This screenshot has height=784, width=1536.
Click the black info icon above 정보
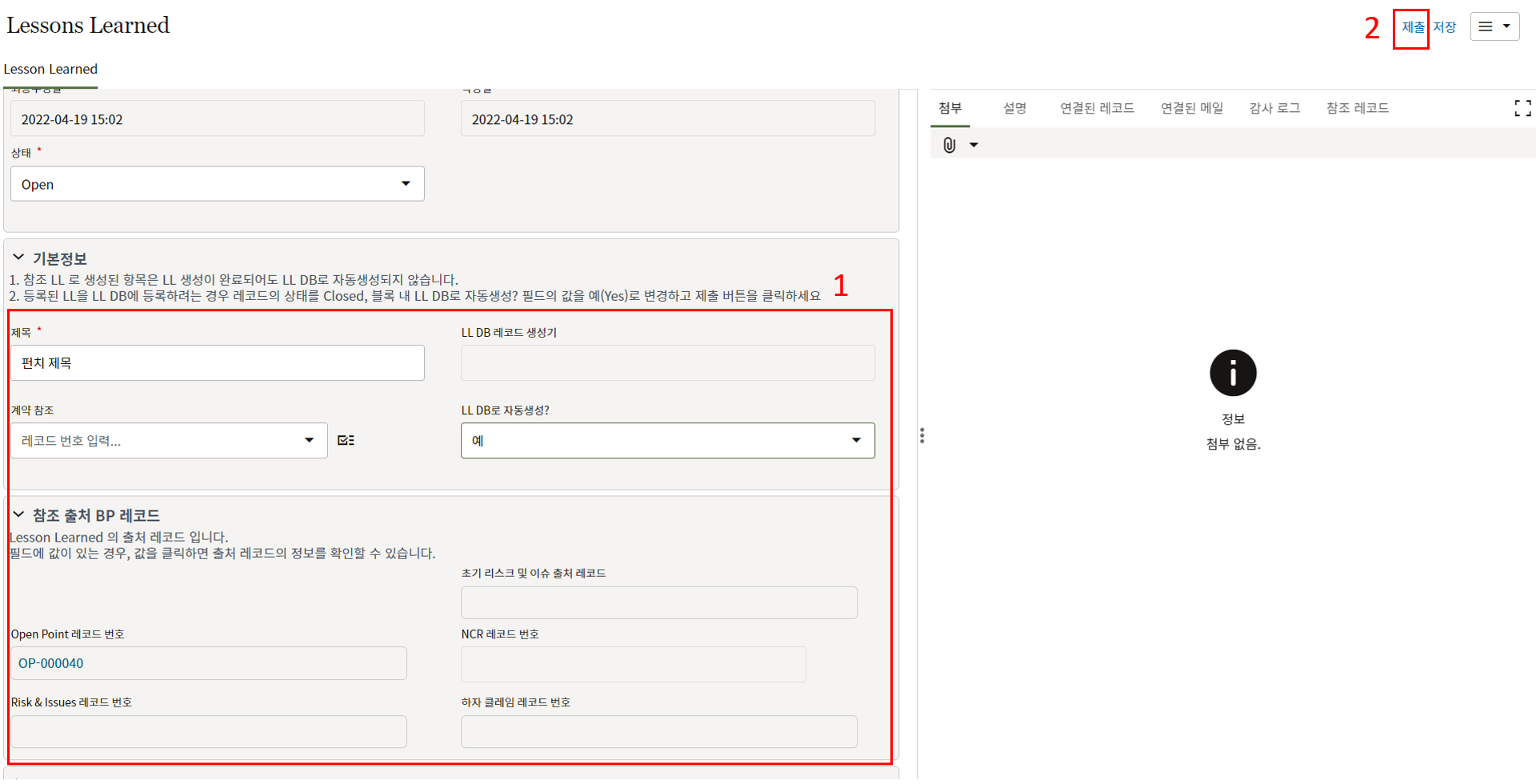point(1232,373)
